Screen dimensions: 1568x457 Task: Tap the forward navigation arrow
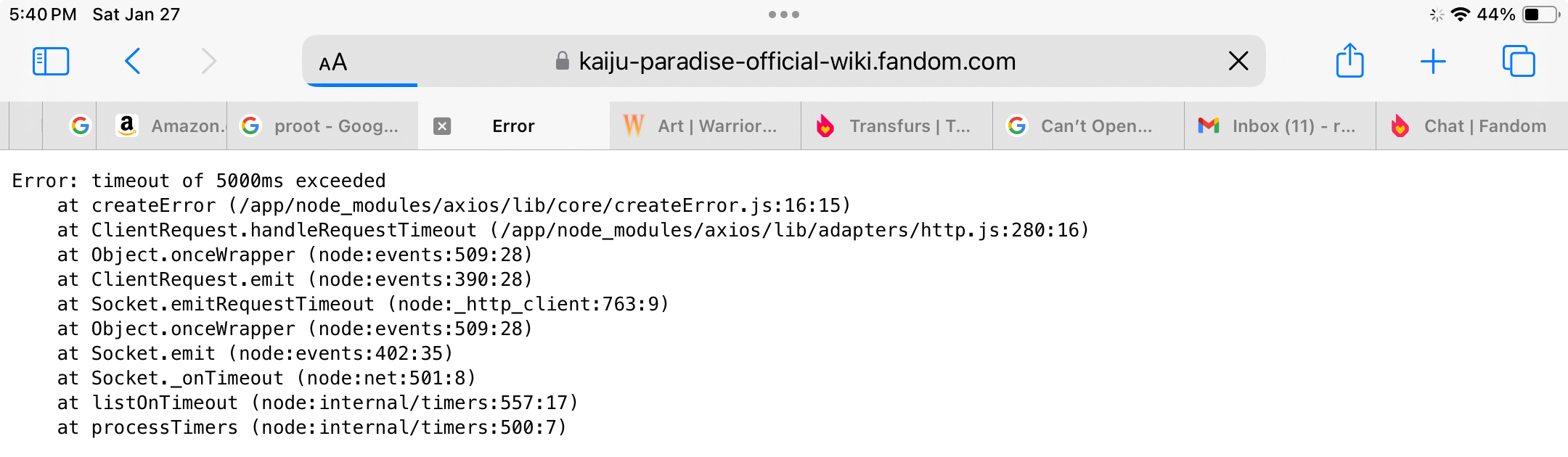[x=209, y=62]
